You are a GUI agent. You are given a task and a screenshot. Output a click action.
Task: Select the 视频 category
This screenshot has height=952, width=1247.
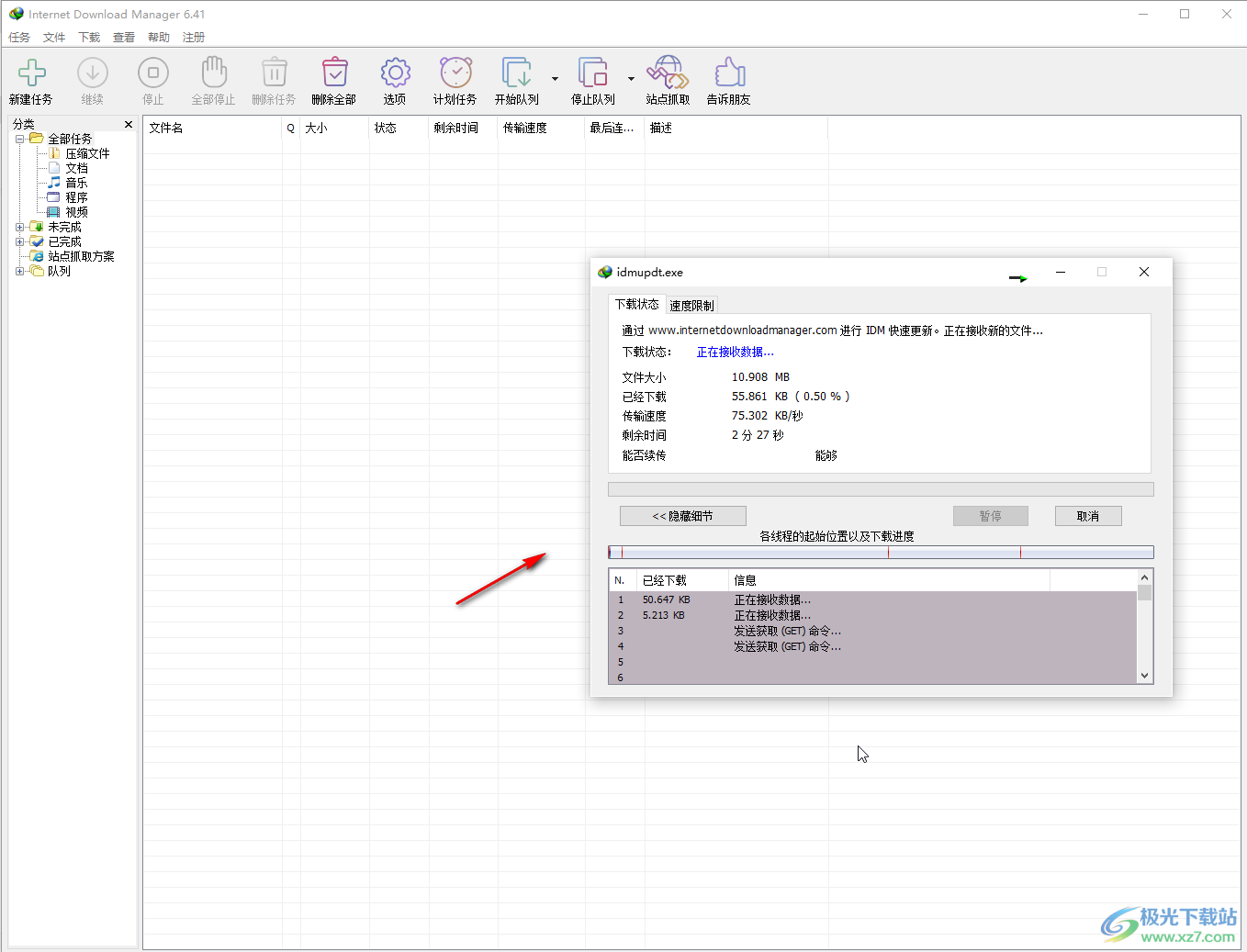(x=76, y=212)
